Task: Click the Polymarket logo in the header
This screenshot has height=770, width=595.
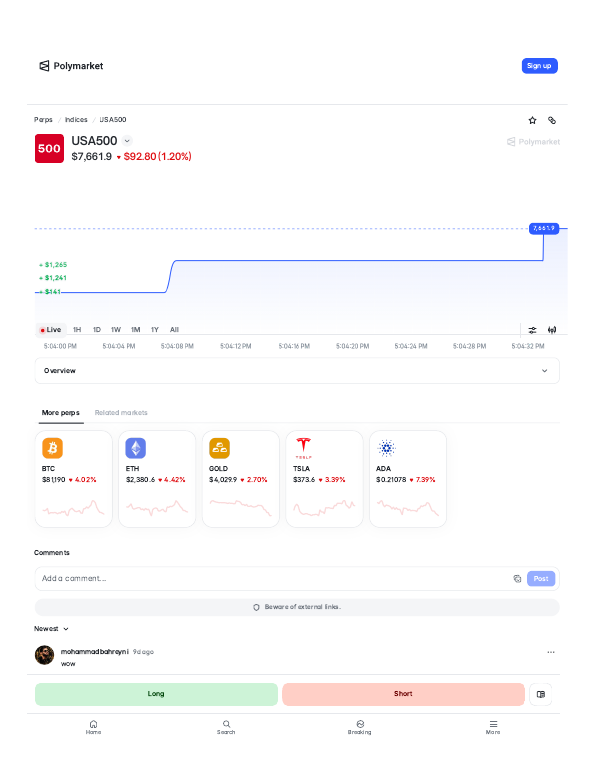Action: tap(71, 66)
